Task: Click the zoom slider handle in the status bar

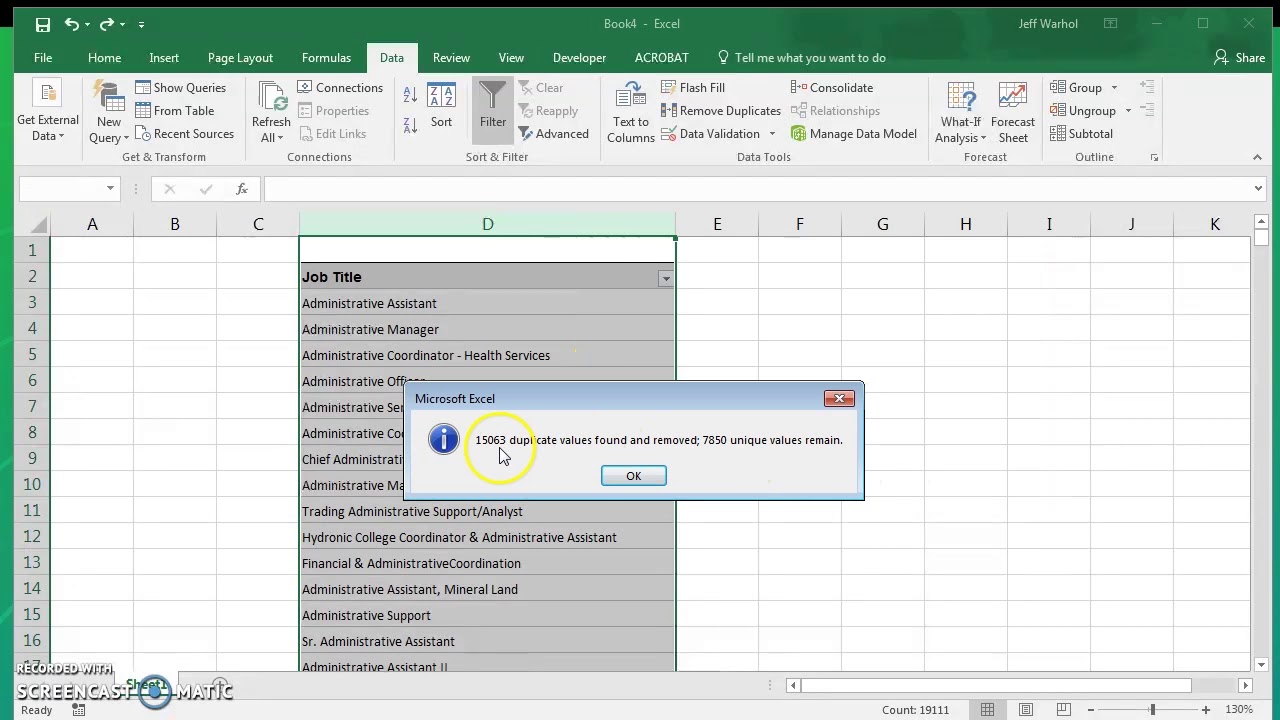Action: (x=1152, y=710)
